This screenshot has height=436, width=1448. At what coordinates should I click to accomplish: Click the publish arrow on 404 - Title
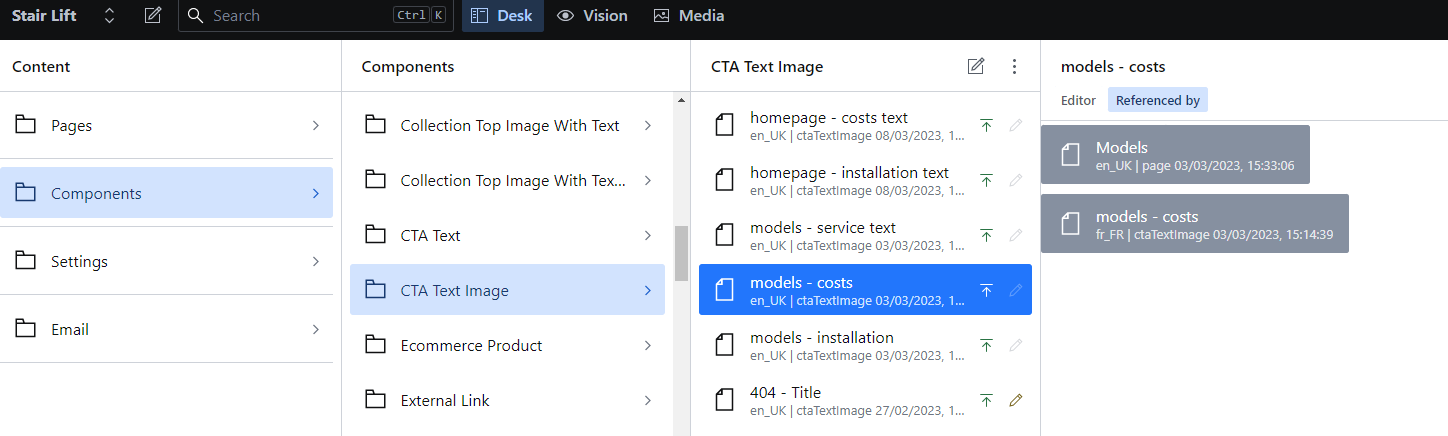point(986,400)
